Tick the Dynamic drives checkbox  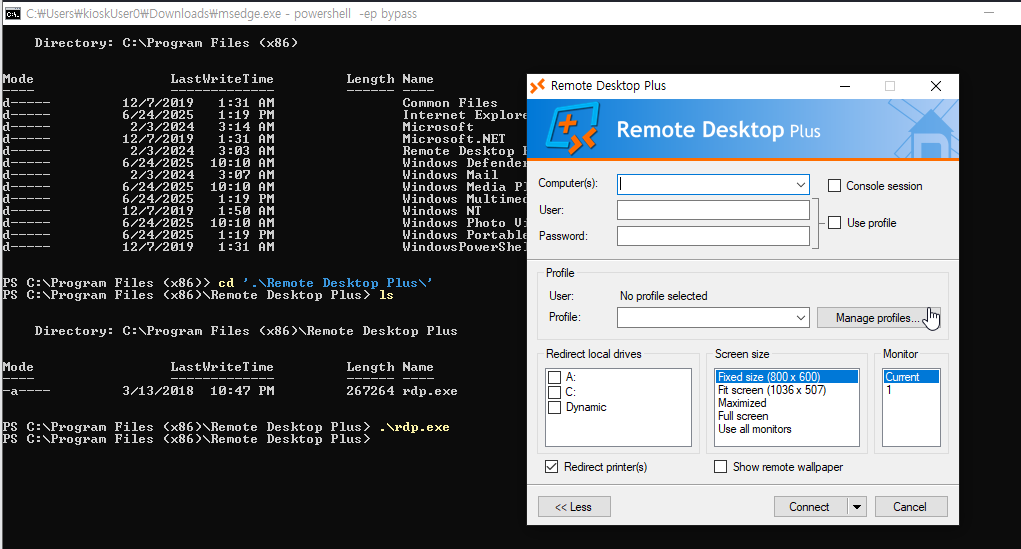point(554,407)
